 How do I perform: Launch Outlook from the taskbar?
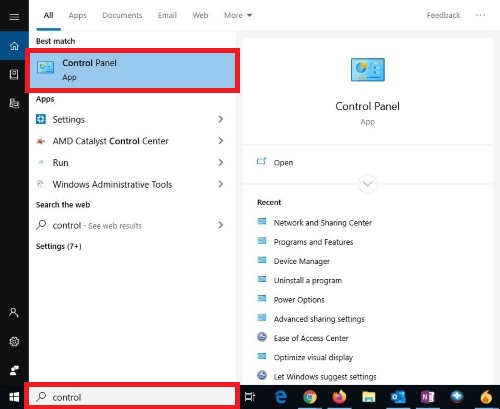398,397
